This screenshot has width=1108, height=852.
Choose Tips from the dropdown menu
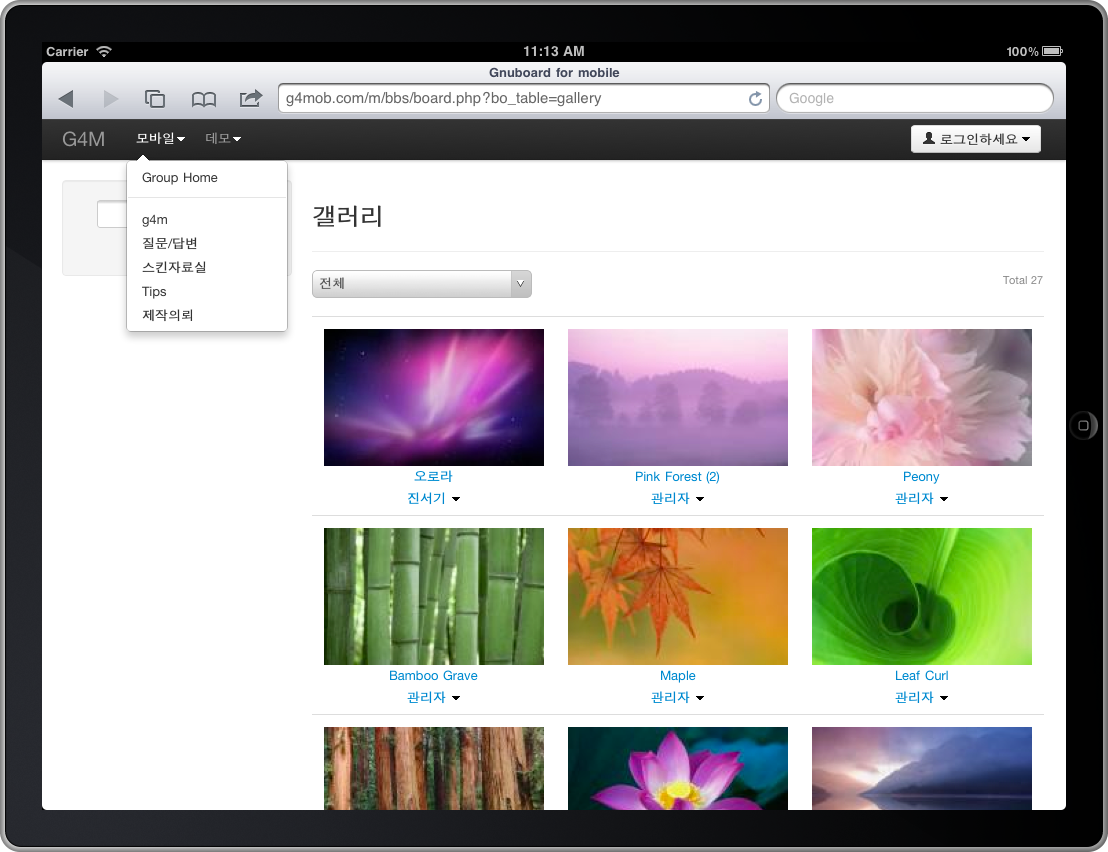(x=154, y=291)
